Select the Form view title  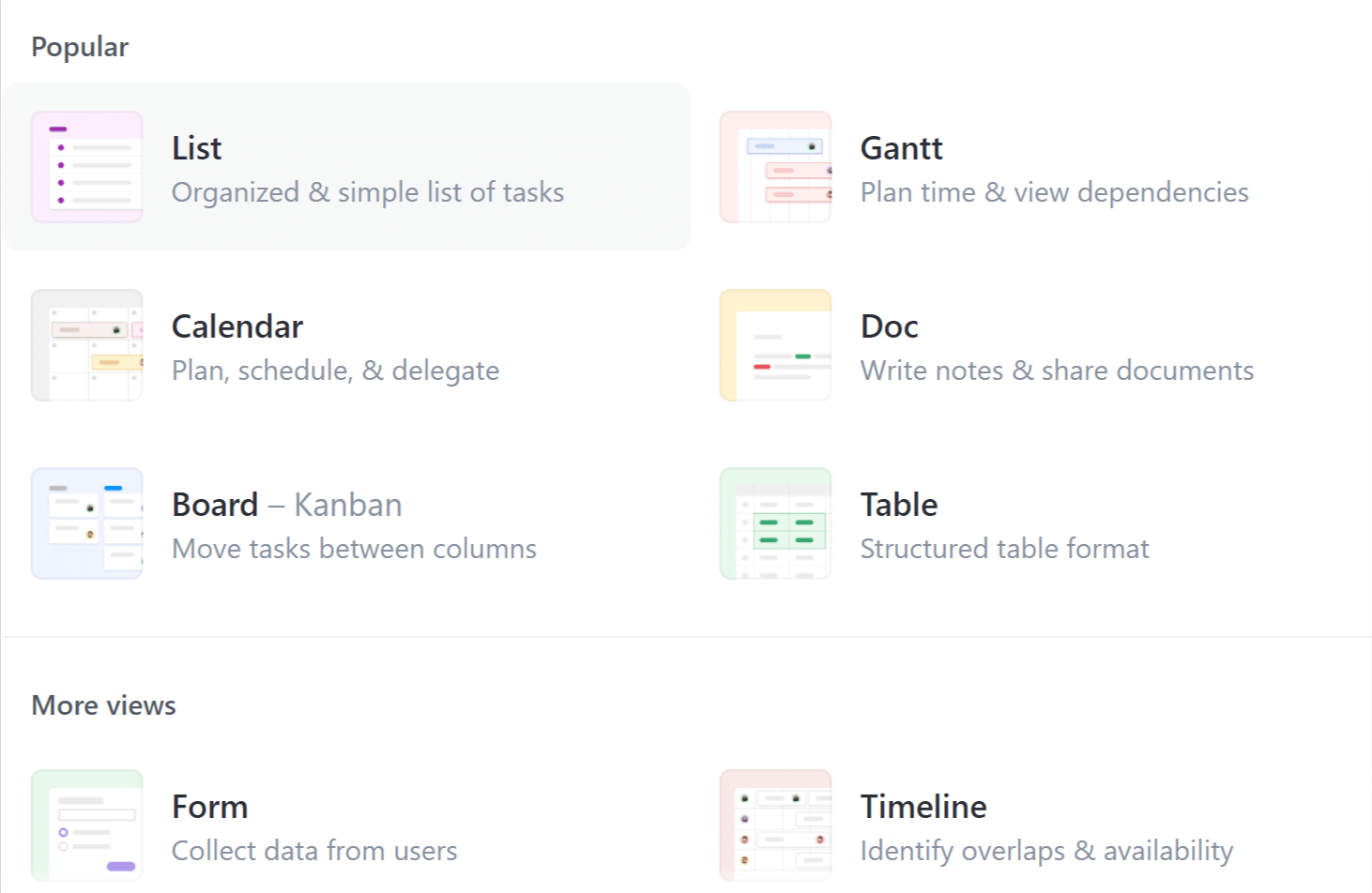[210, 807]
